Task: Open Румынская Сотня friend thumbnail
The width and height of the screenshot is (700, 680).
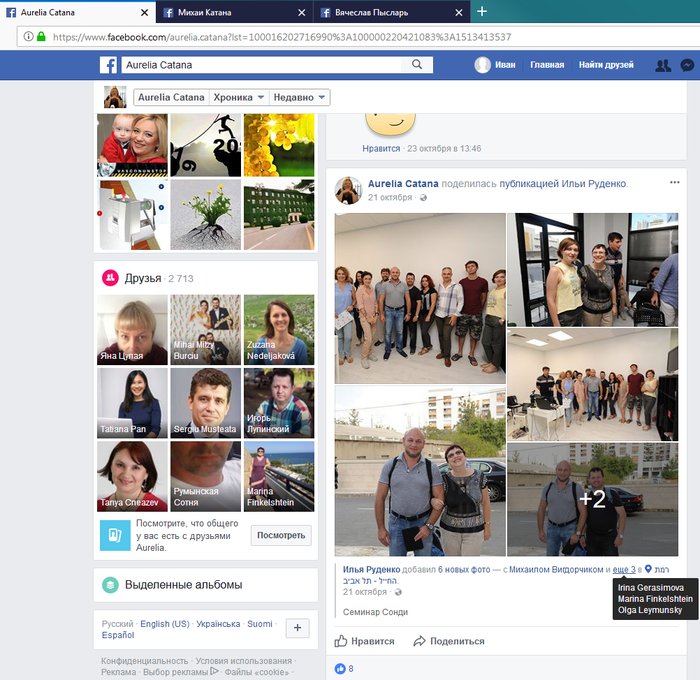Action: pyautogui.click(x=206, y=476)
